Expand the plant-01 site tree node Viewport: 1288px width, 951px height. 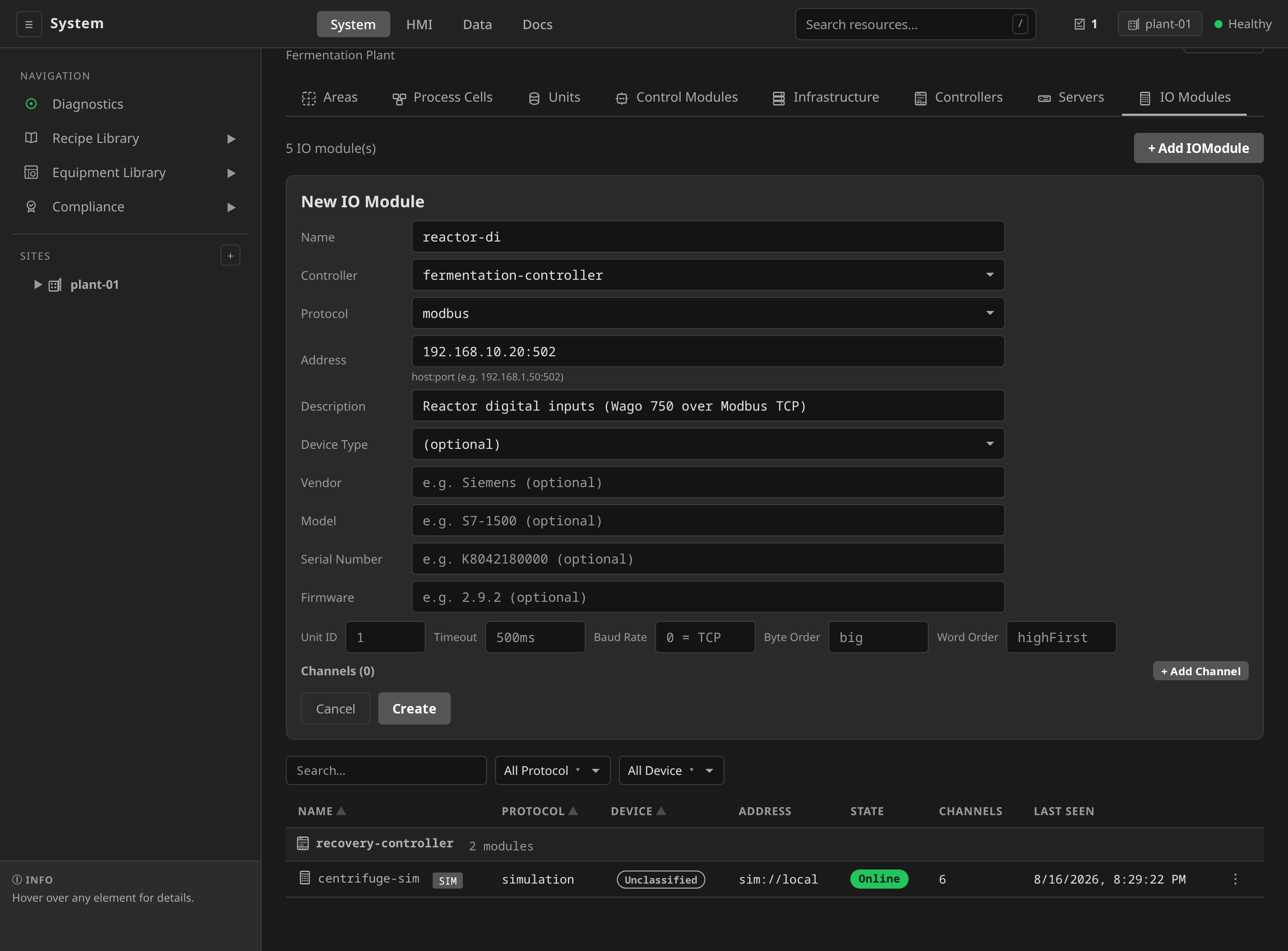coord(38,284)
